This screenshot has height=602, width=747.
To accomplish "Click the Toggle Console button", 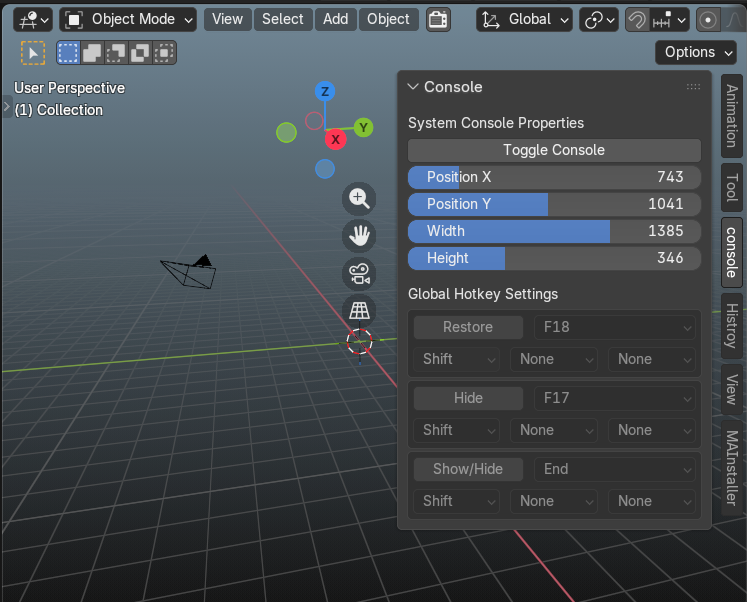I will tap(554, 150).
